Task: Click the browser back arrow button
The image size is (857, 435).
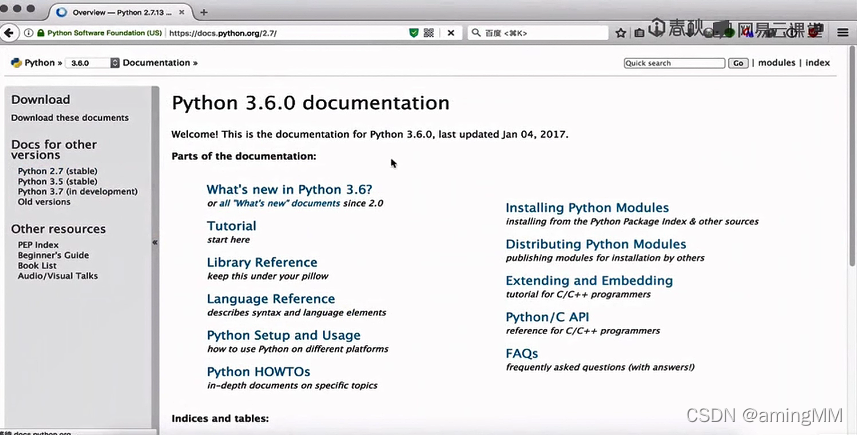Action: coord(9,33)
